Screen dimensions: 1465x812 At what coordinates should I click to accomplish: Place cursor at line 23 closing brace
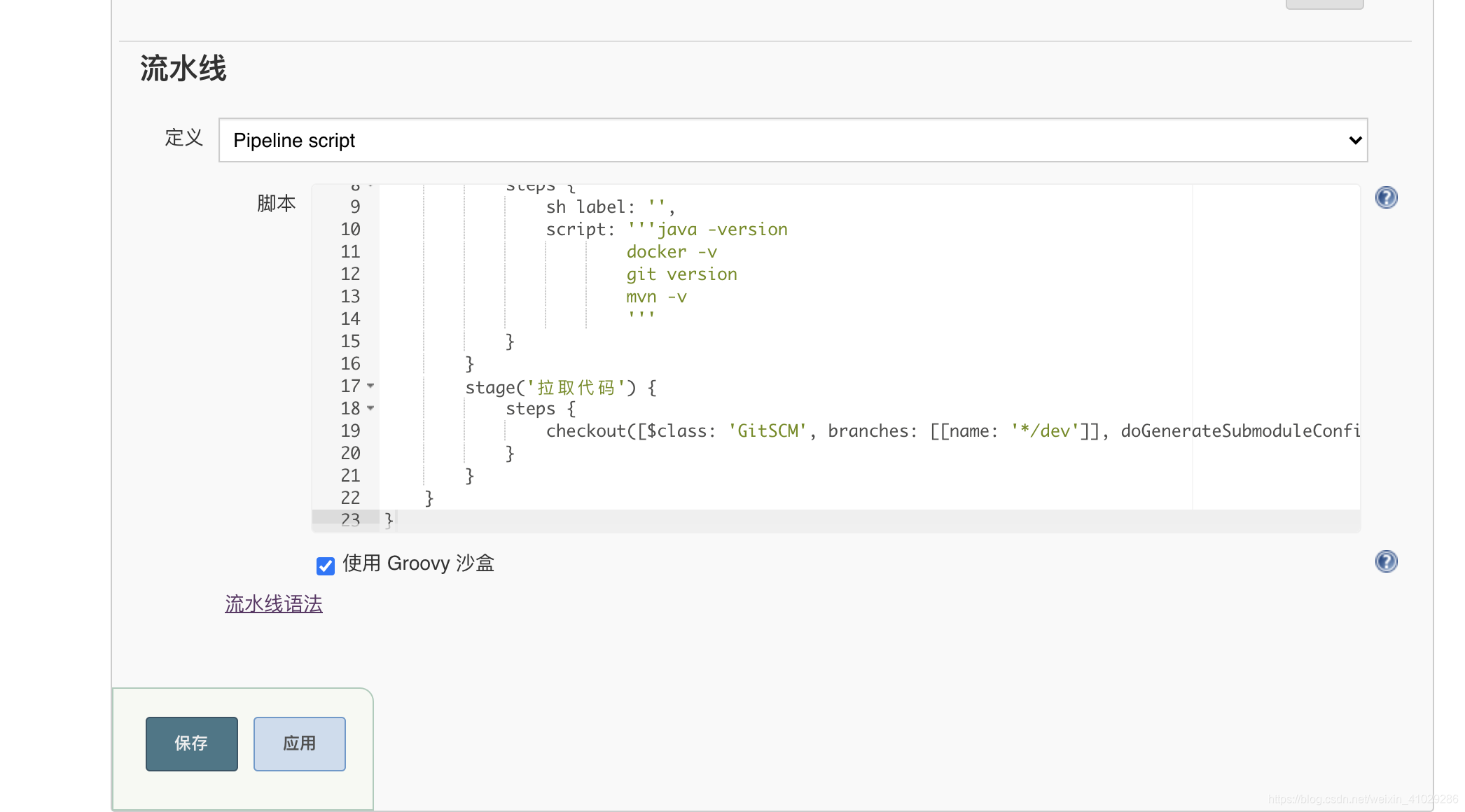[x=389, y=519]
